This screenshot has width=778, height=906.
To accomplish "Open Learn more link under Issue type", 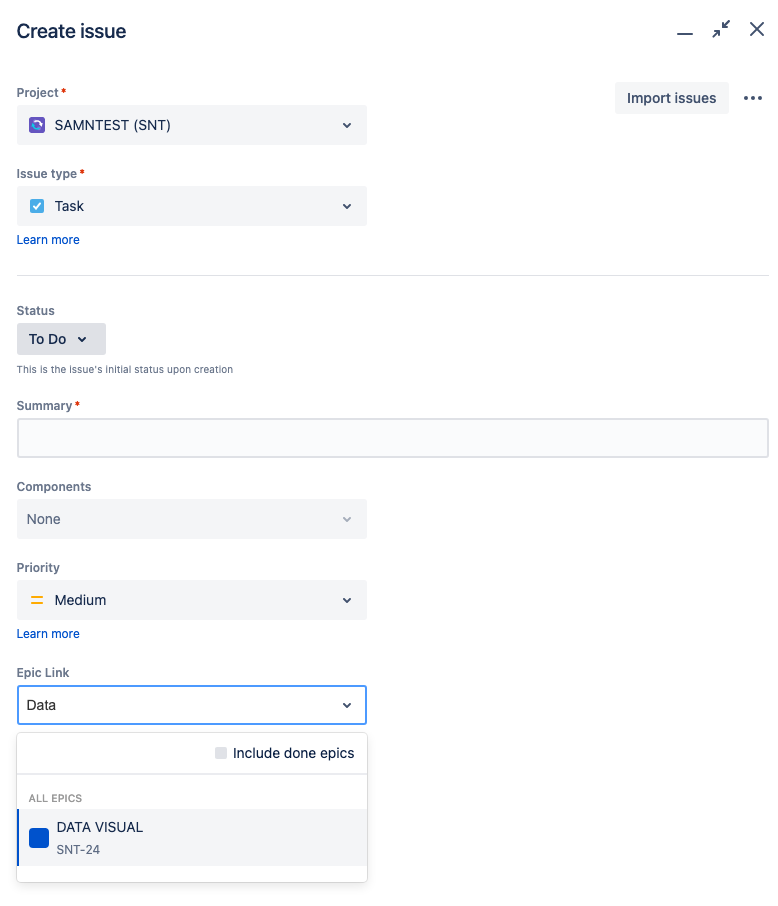I will [48, 240].
